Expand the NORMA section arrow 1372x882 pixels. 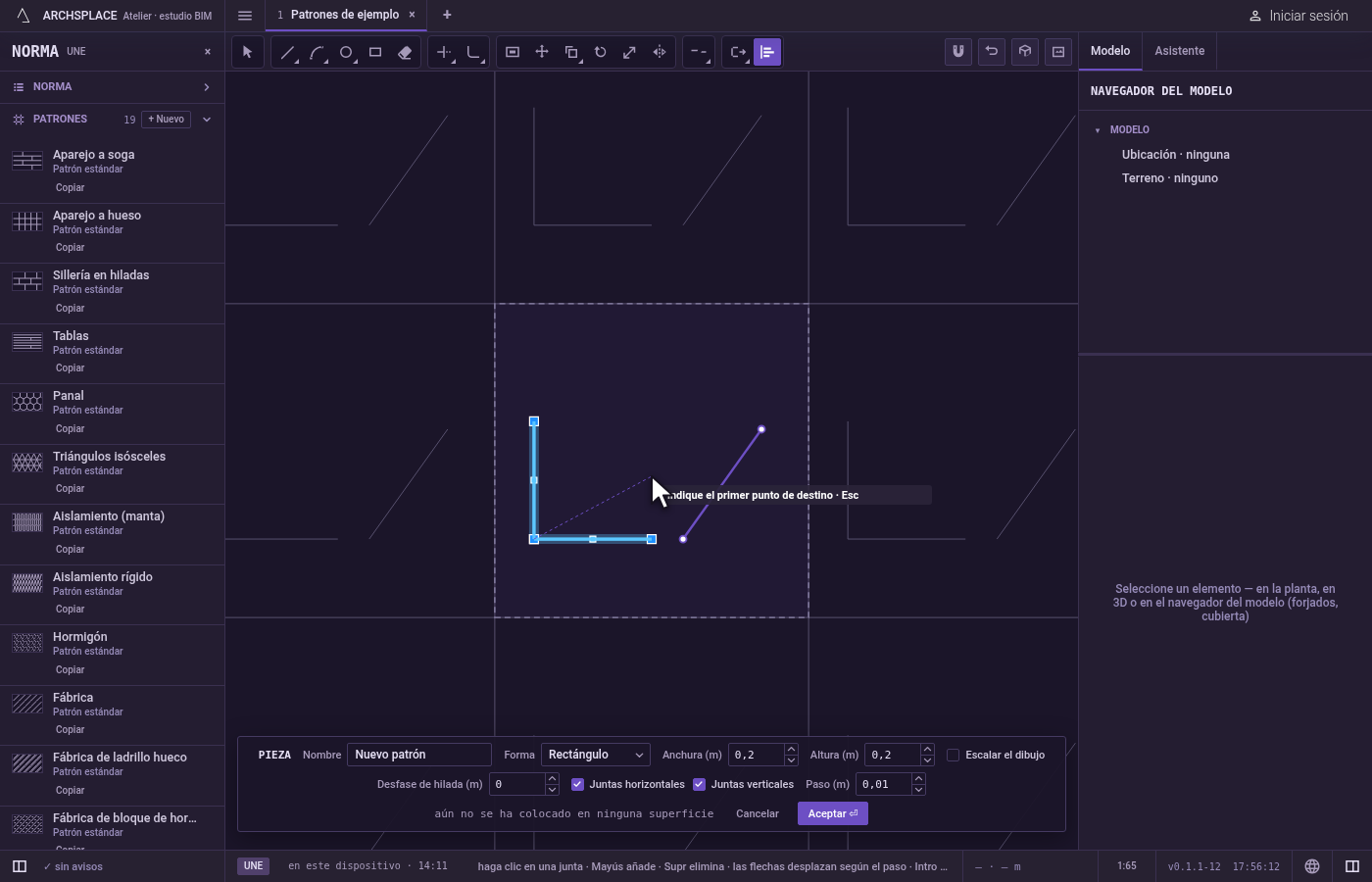click(207, 87)
